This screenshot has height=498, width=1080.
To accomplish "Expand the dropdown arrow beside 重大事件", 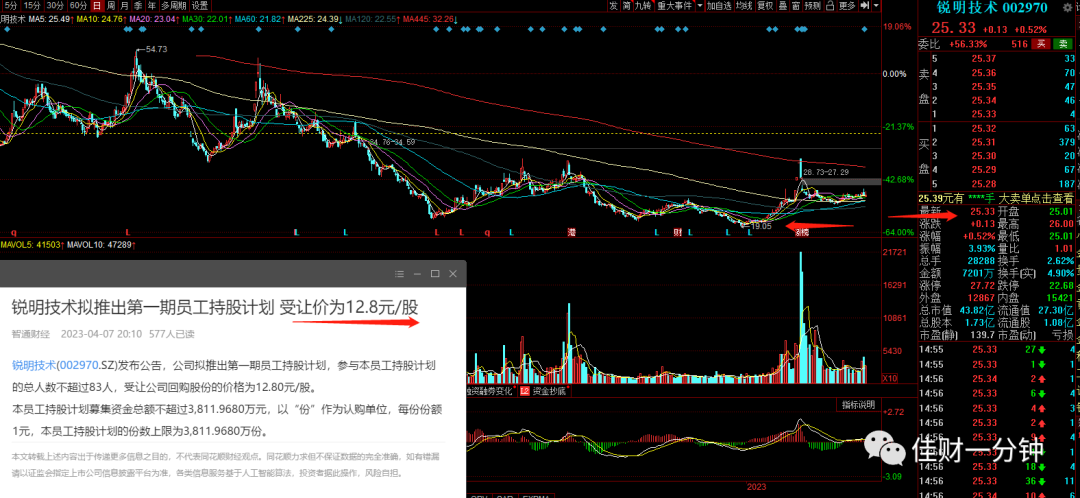I will 700,6.
